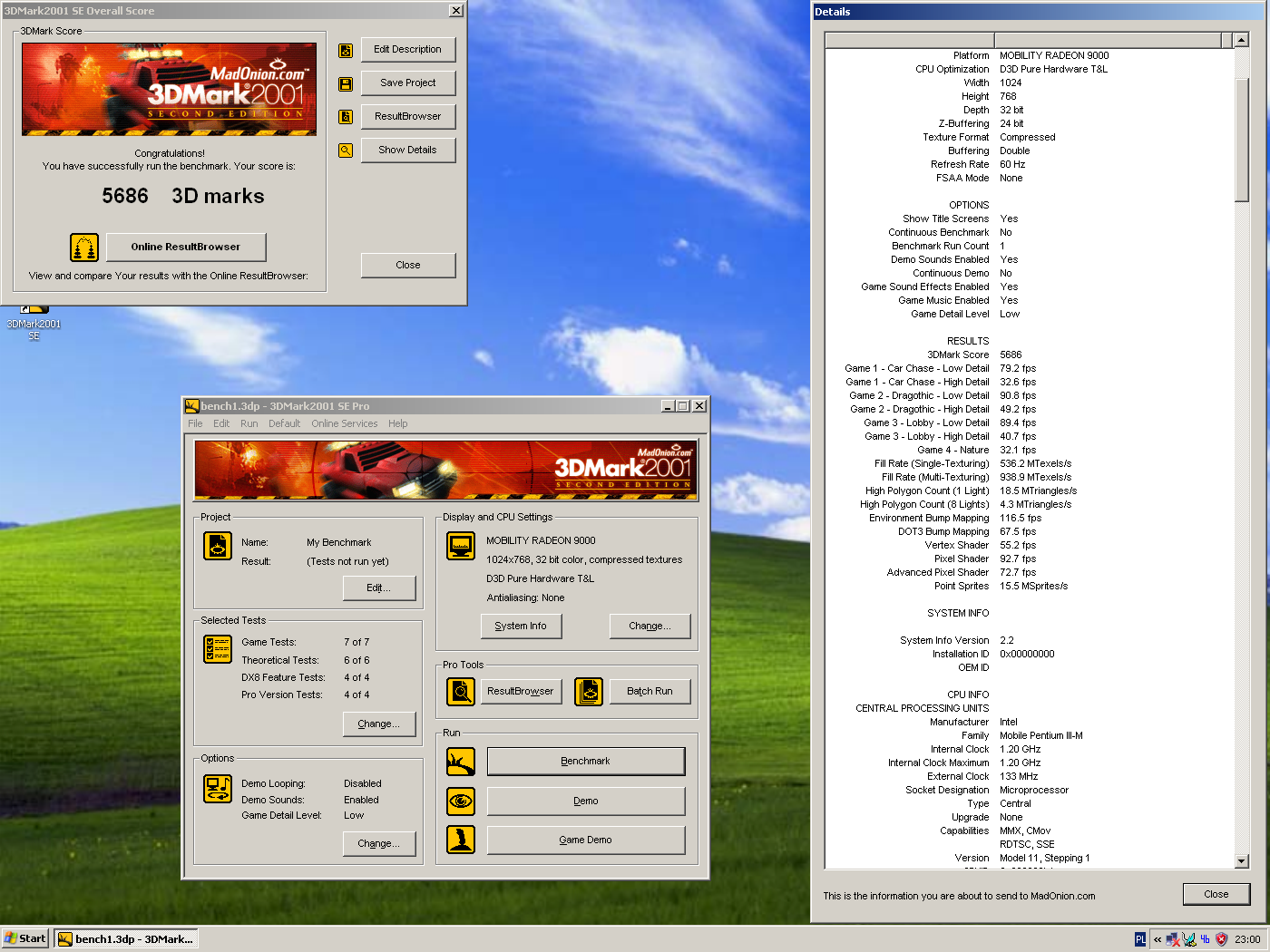
Task: Click the Show Details button
Action: coord(408,151)
